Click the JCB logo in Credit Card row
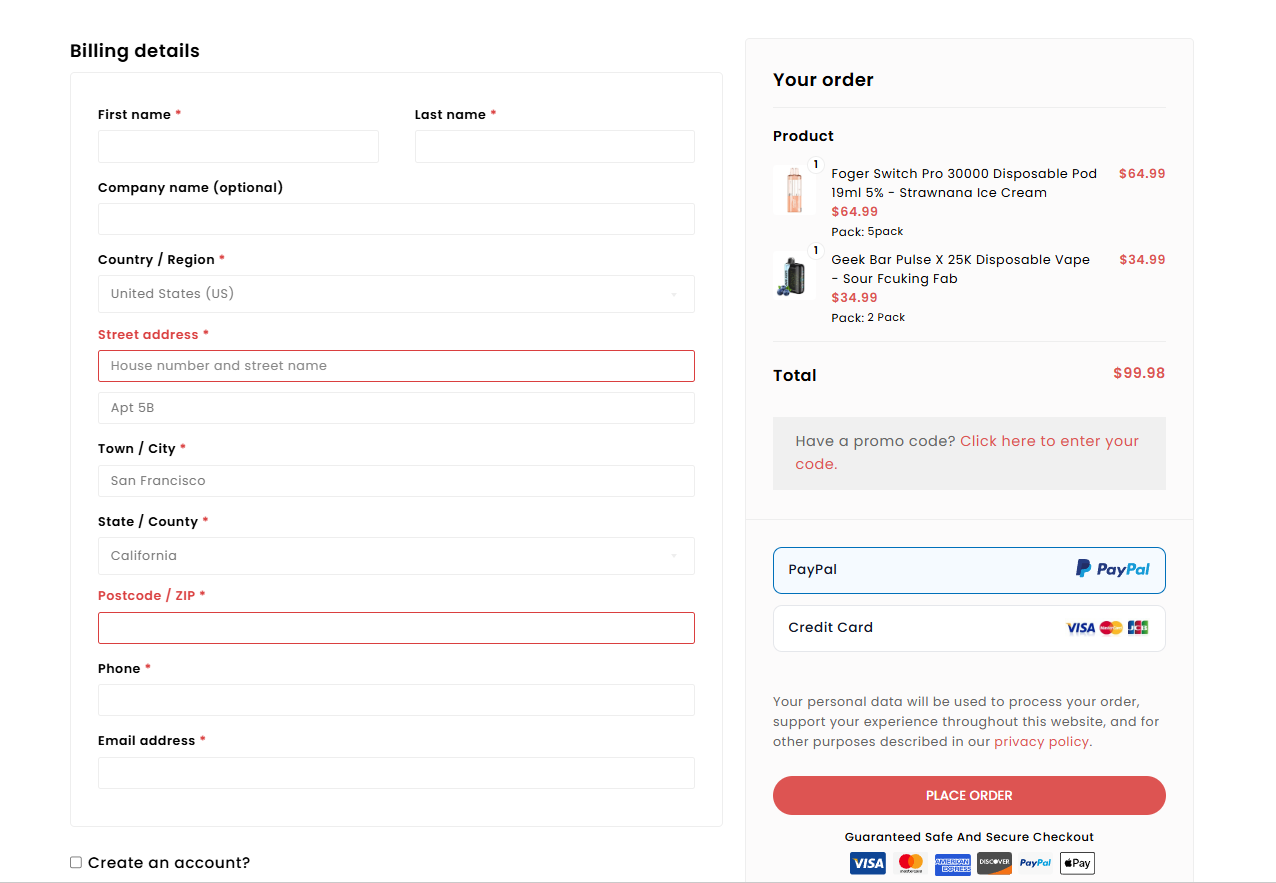 click(1138, 628)
